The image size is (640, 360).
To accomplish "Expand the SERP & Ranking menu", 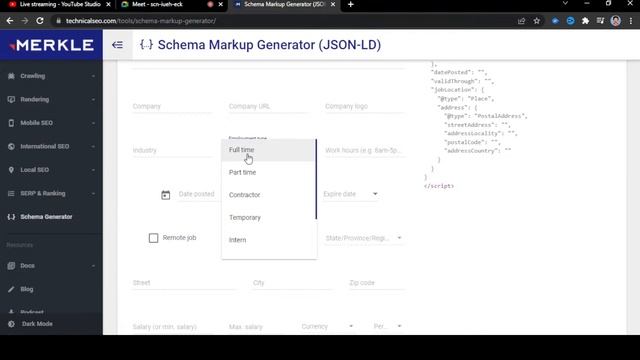I will pyautogui.click(x=93, y=193).
